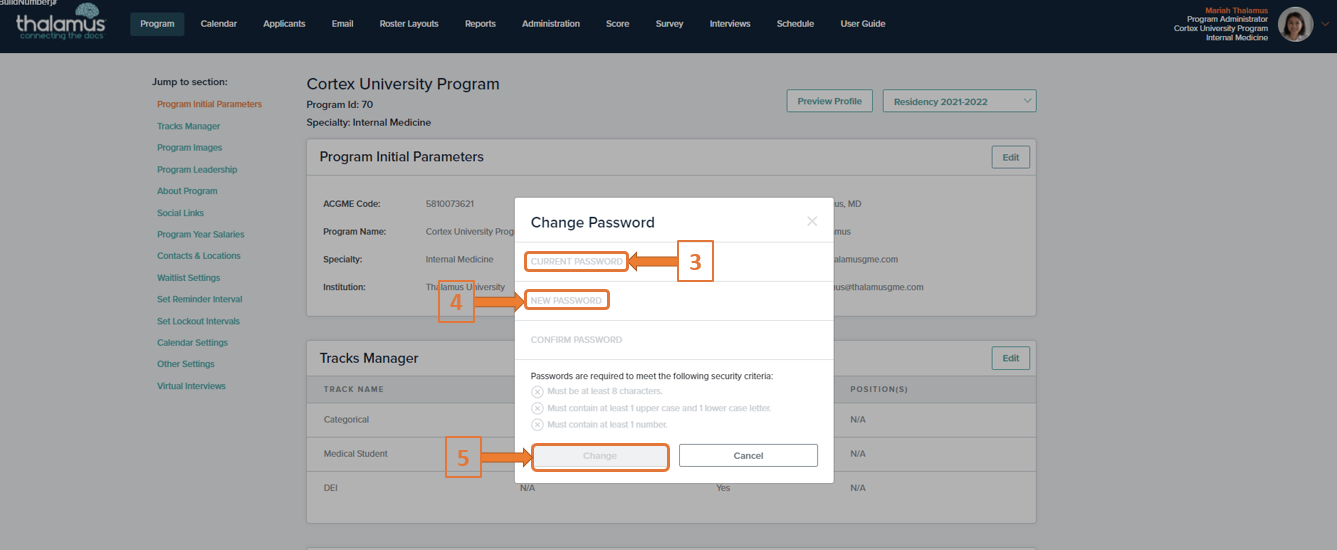Jump to Virtual Interviews section
The width and height of the screenshot is (1337, 550).
191,386
